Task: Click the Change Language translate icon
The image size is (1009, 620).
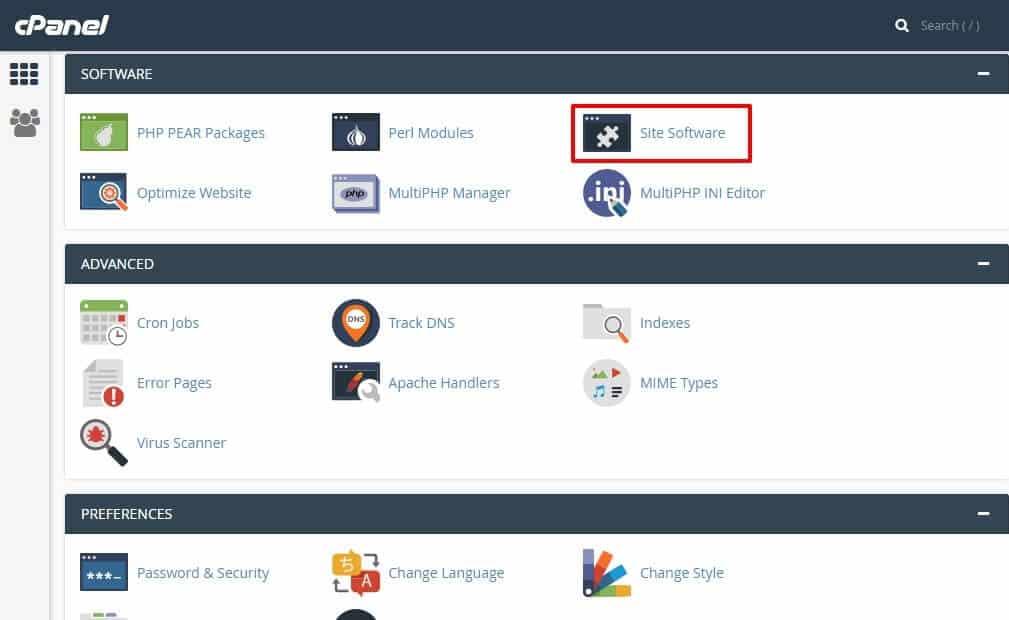Action: (355, 572)
